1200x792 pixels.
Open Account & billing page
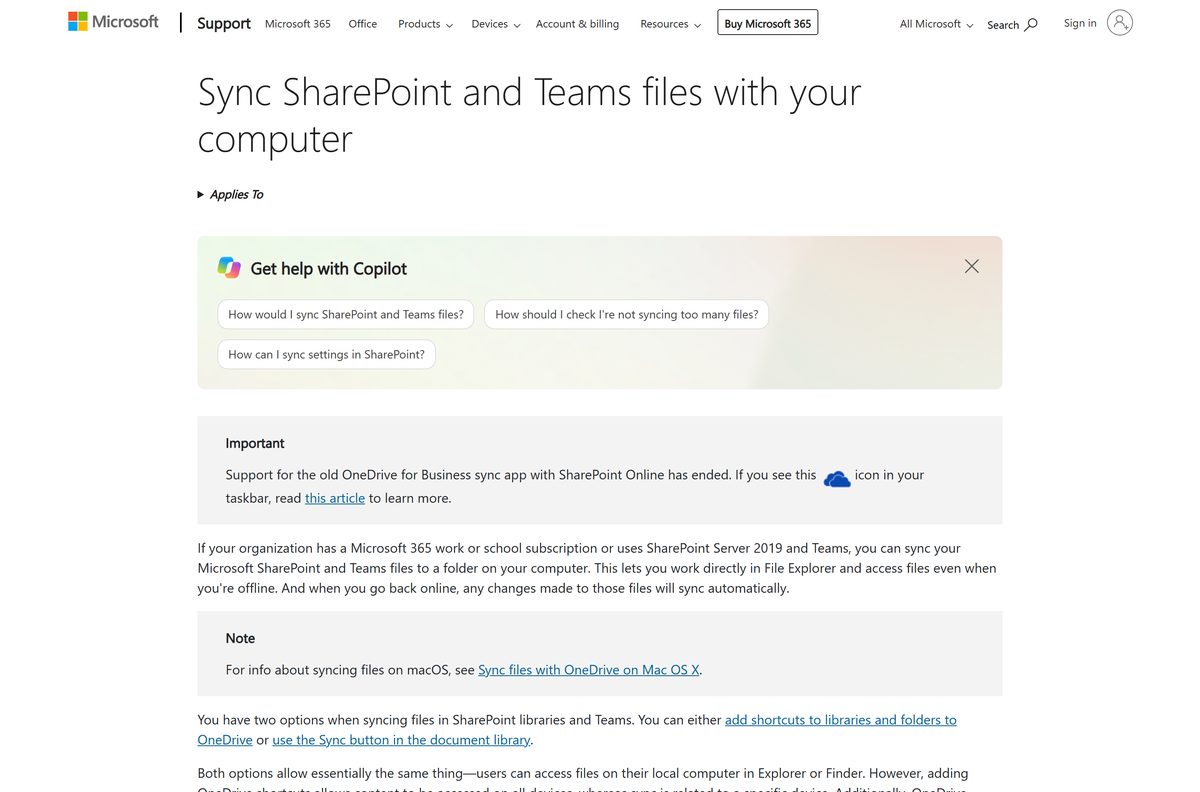click(577, 24)
